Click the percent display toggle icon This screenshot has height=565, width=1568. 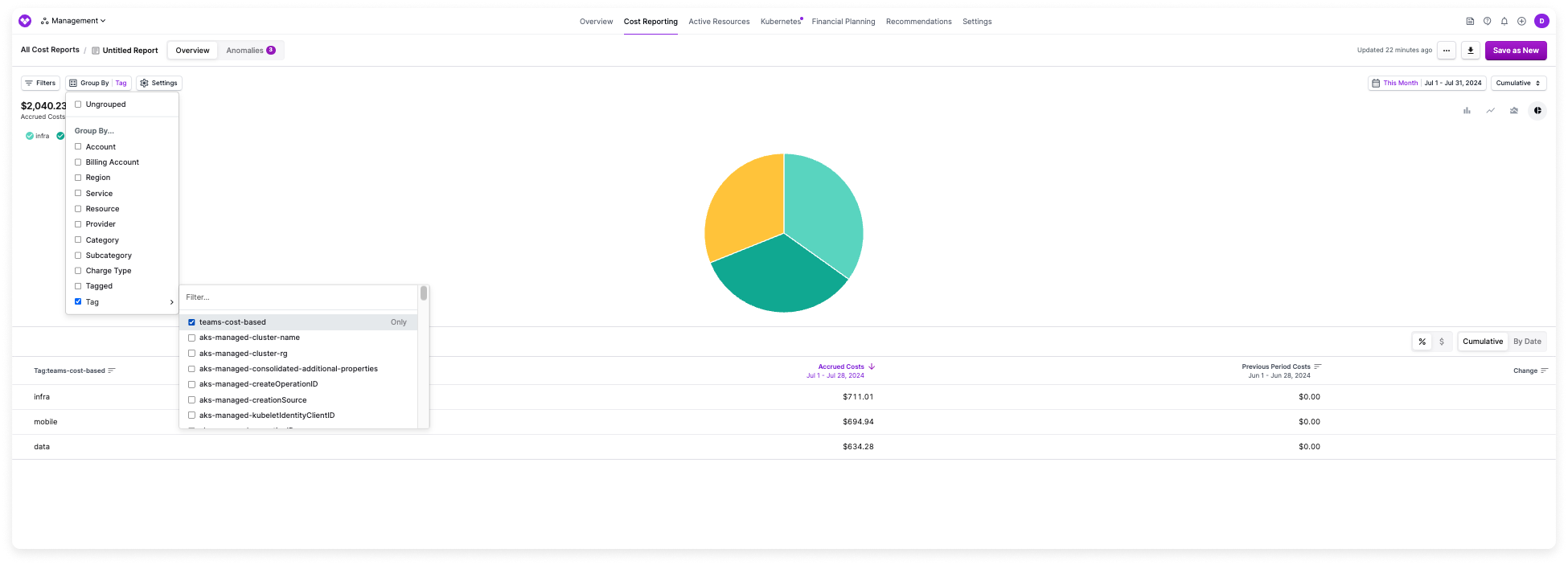click(x=1422, y=342)
